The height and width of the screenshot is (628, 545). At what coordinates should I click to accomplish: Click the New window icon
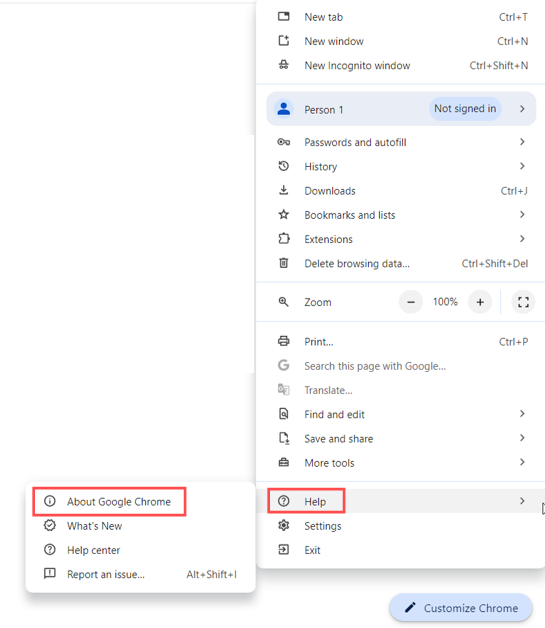[x=284, y=40]
